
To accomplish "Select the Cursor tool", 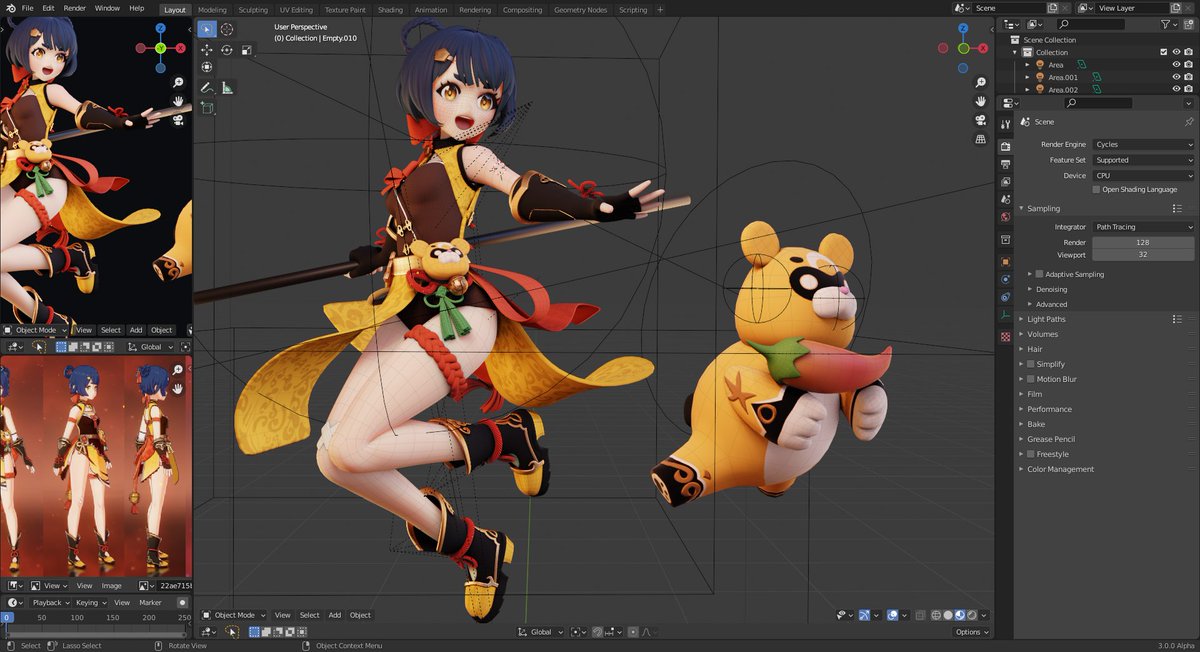I will click(227, 29).
